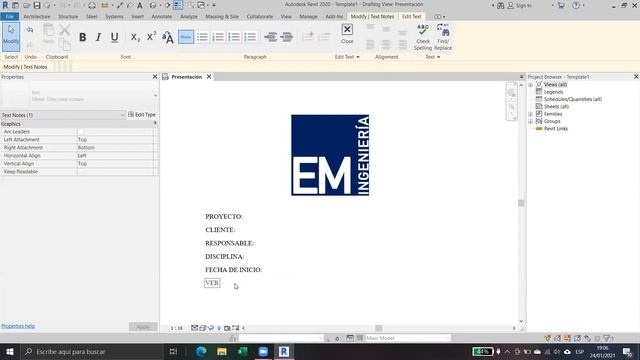This screenshot has height=360, width=640.
Task: Switch to the Annotate ribbon tab
Action: 162,17
